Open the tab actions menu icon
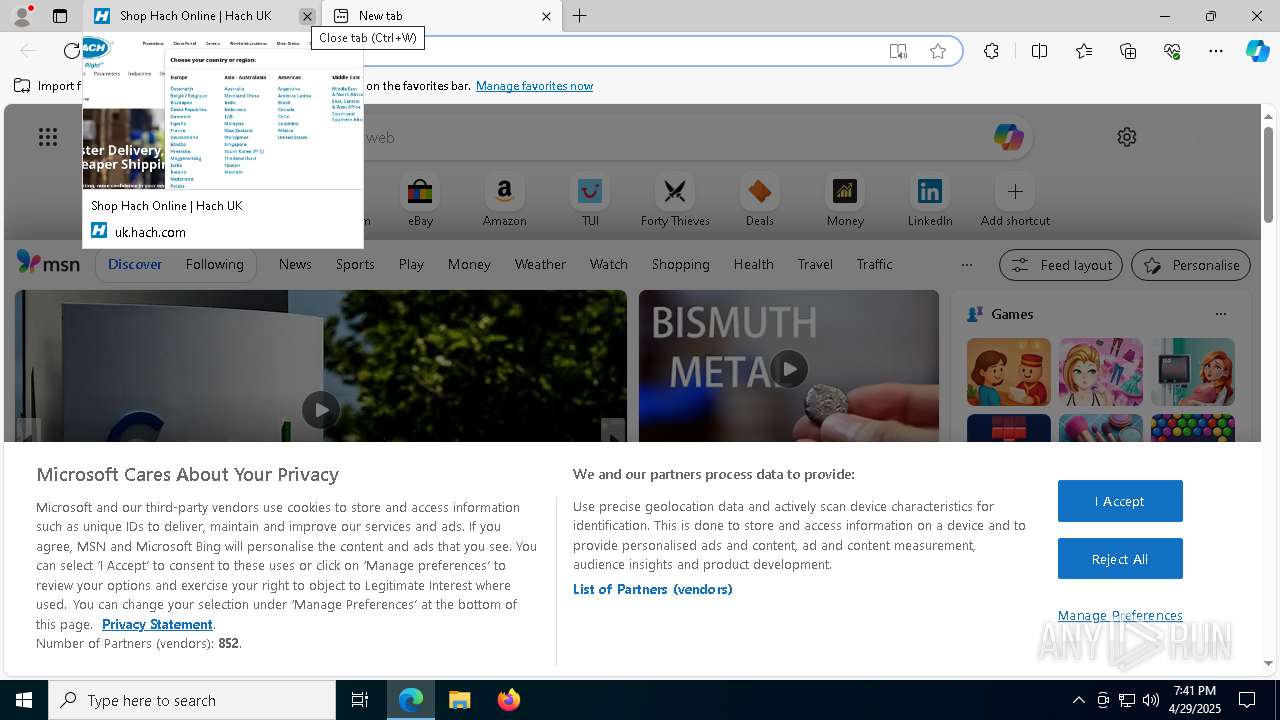 60,16
